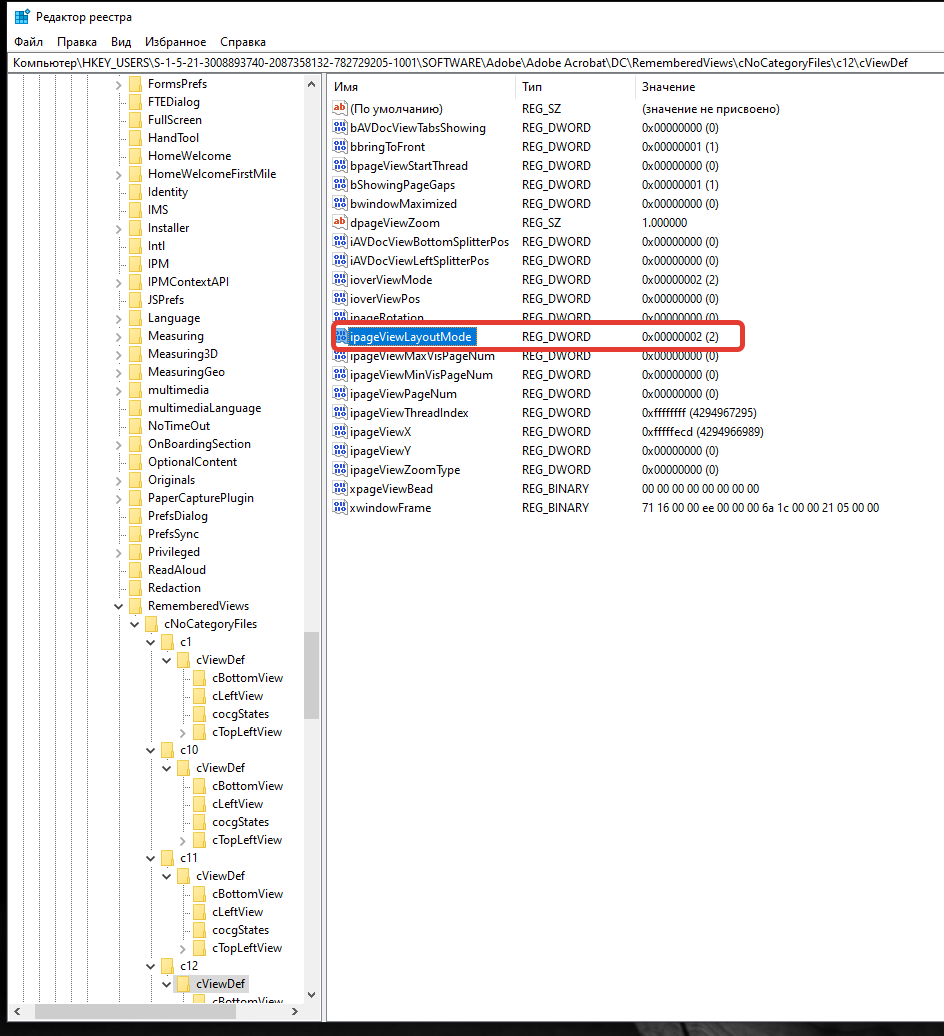This screenshot has width=944, height=1036.
Task: Select the ipageViewLayoutMode DWORD icon
Action: (340, 337)
